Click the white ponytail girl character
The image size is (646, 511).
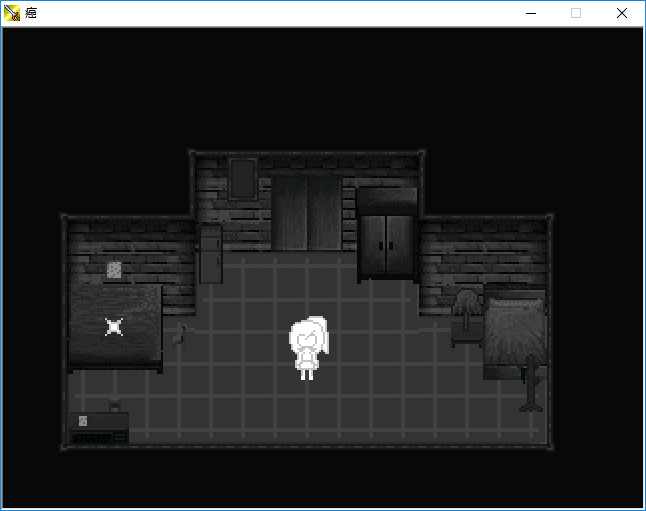coord(309,348)
